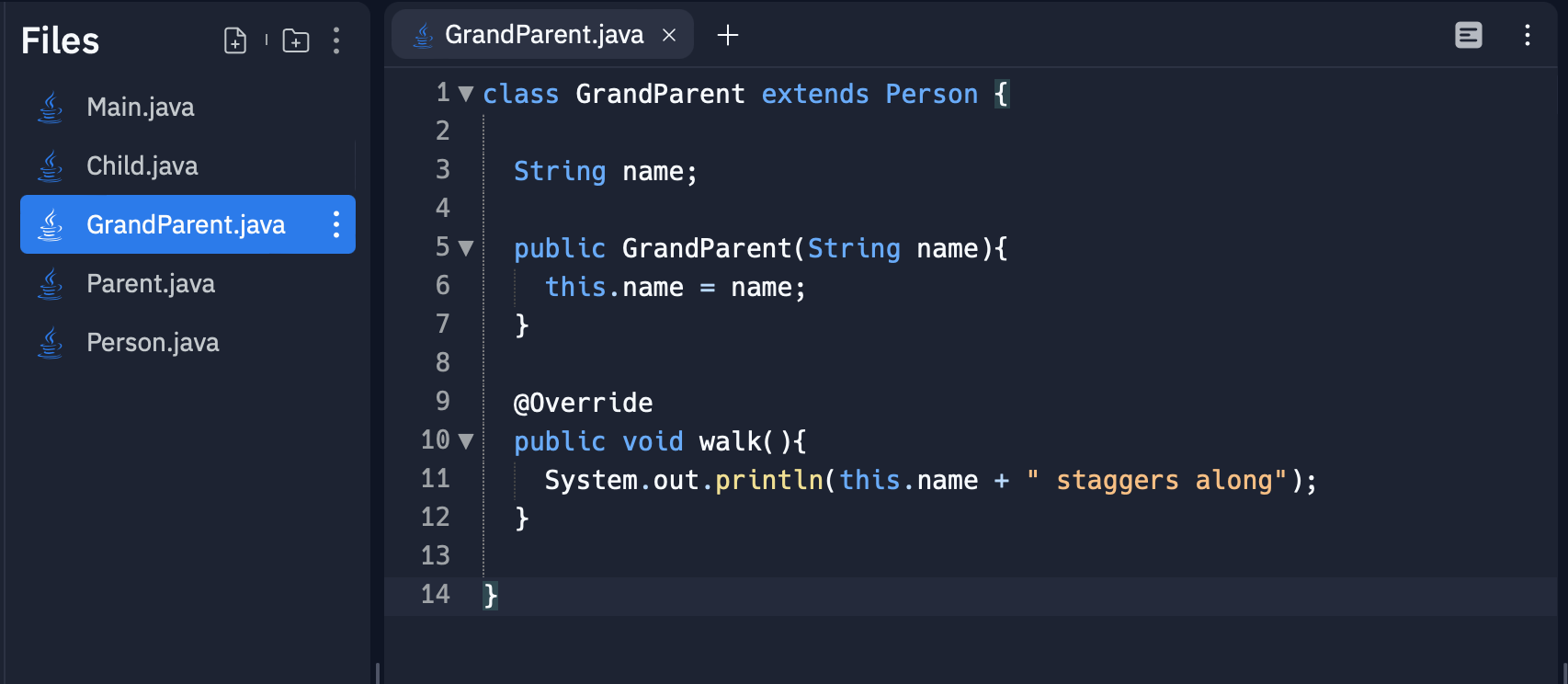The image size is (1568, 684).
Task: Click the println call on line 11
Action: [x=769, y=480]
